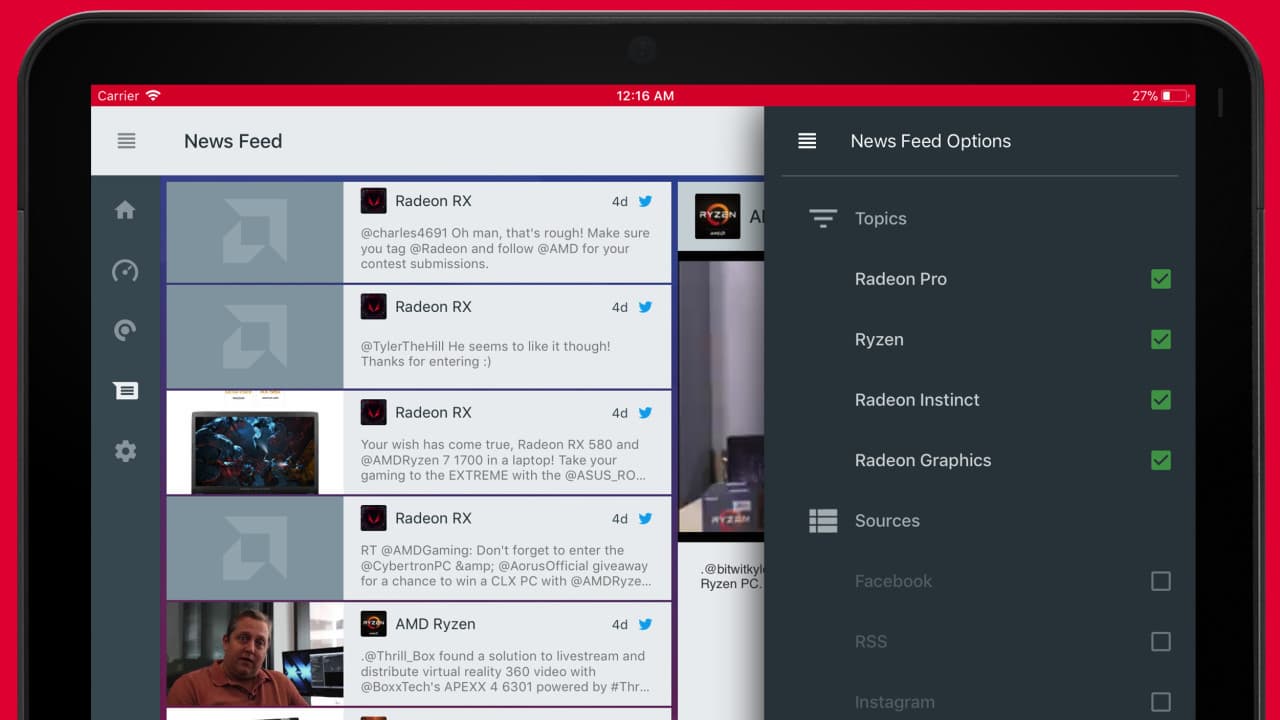Screen dimensions: 1280x720
Task: Click the Sources list icon
Action: (823, 521)
